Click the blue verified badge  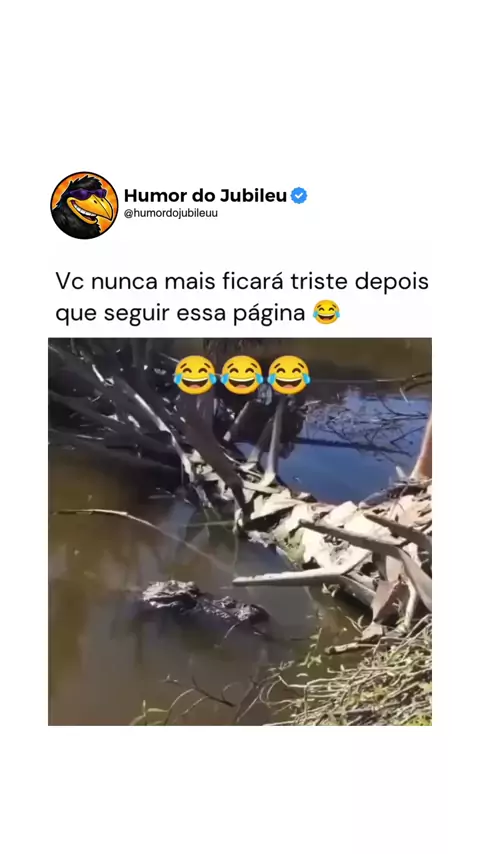[x=299, y=196]
